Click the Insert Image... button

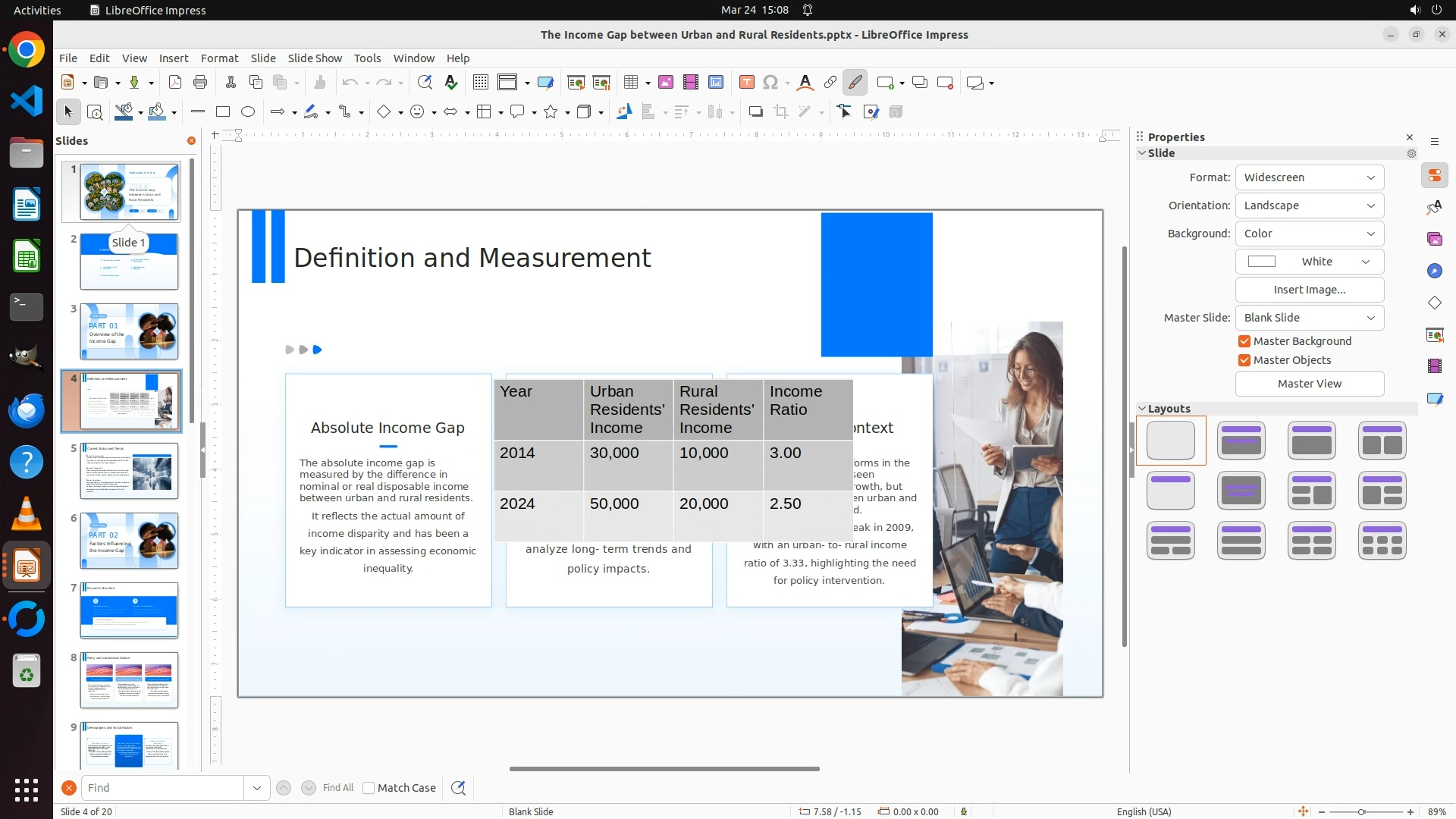[1309, 290]
